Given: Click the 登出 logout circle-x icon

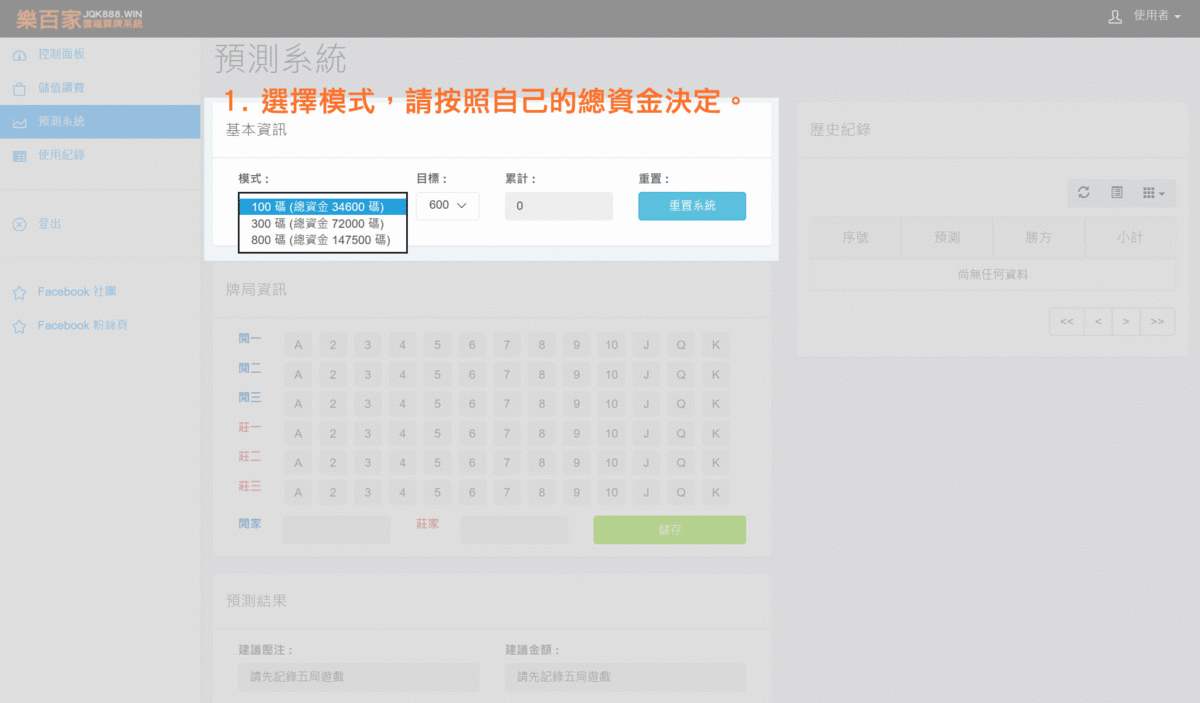Looking at the screenshot, I should coord(19,224).
